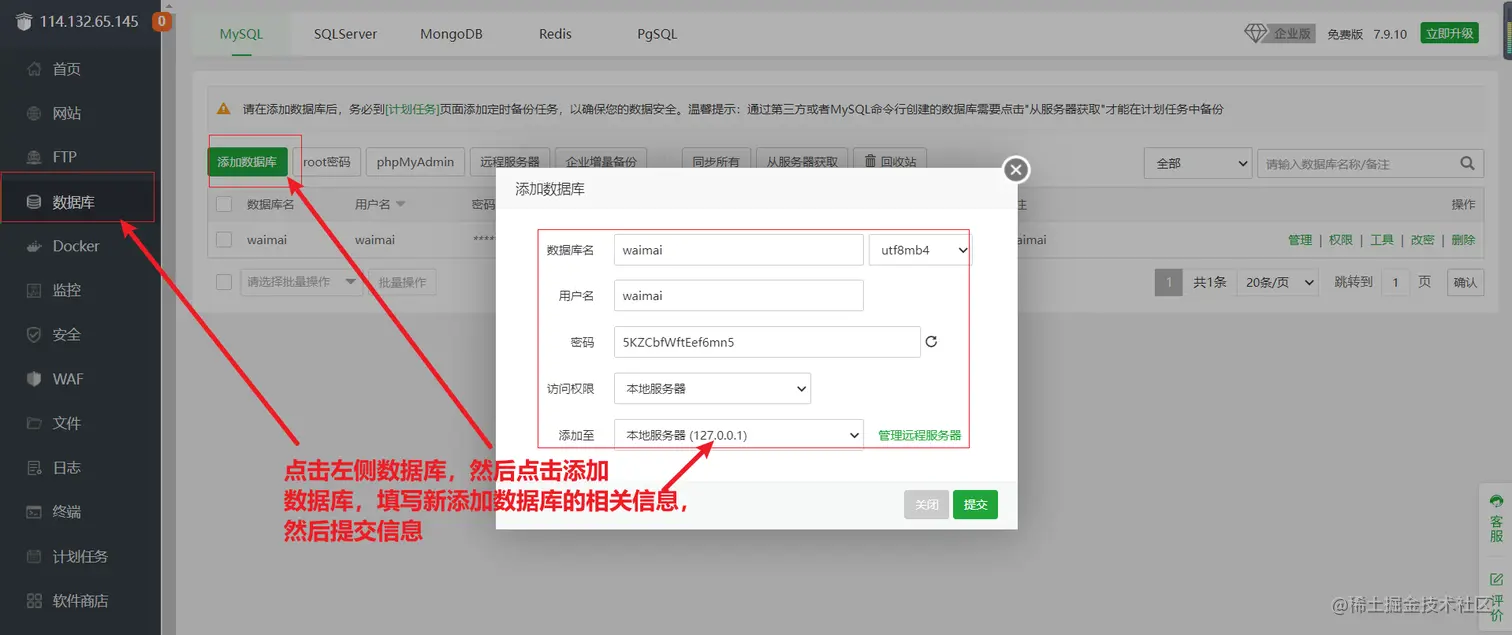Sort by the 用户名 column arrow
This screenshot has height=635, width=1512.
401,204
